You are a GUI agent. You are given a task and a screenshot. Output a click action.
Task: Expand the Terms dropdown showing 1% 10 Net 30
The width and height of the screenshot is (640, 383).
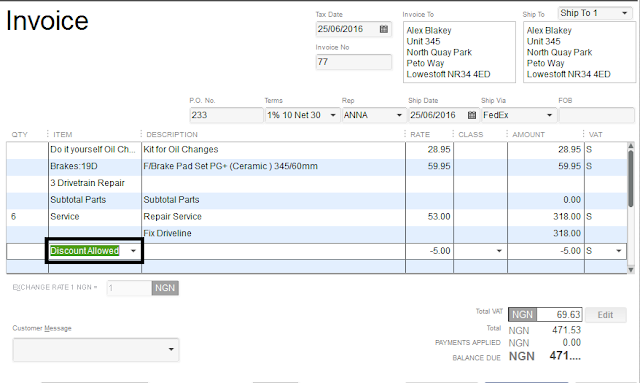(x=333, y=115)
